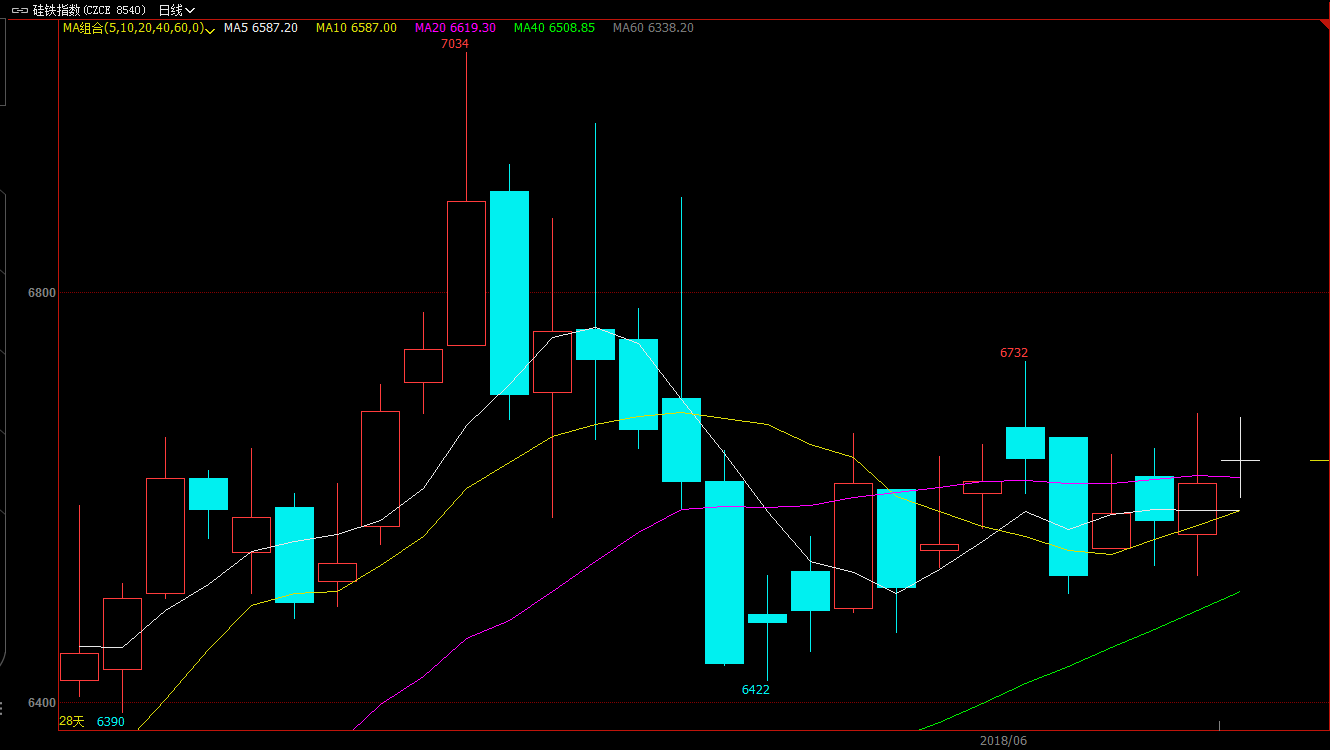This screenshot has height=750, width=1330.
Task: Click the cyan candle above the 6422 low
Action: [x=767, y=618]
